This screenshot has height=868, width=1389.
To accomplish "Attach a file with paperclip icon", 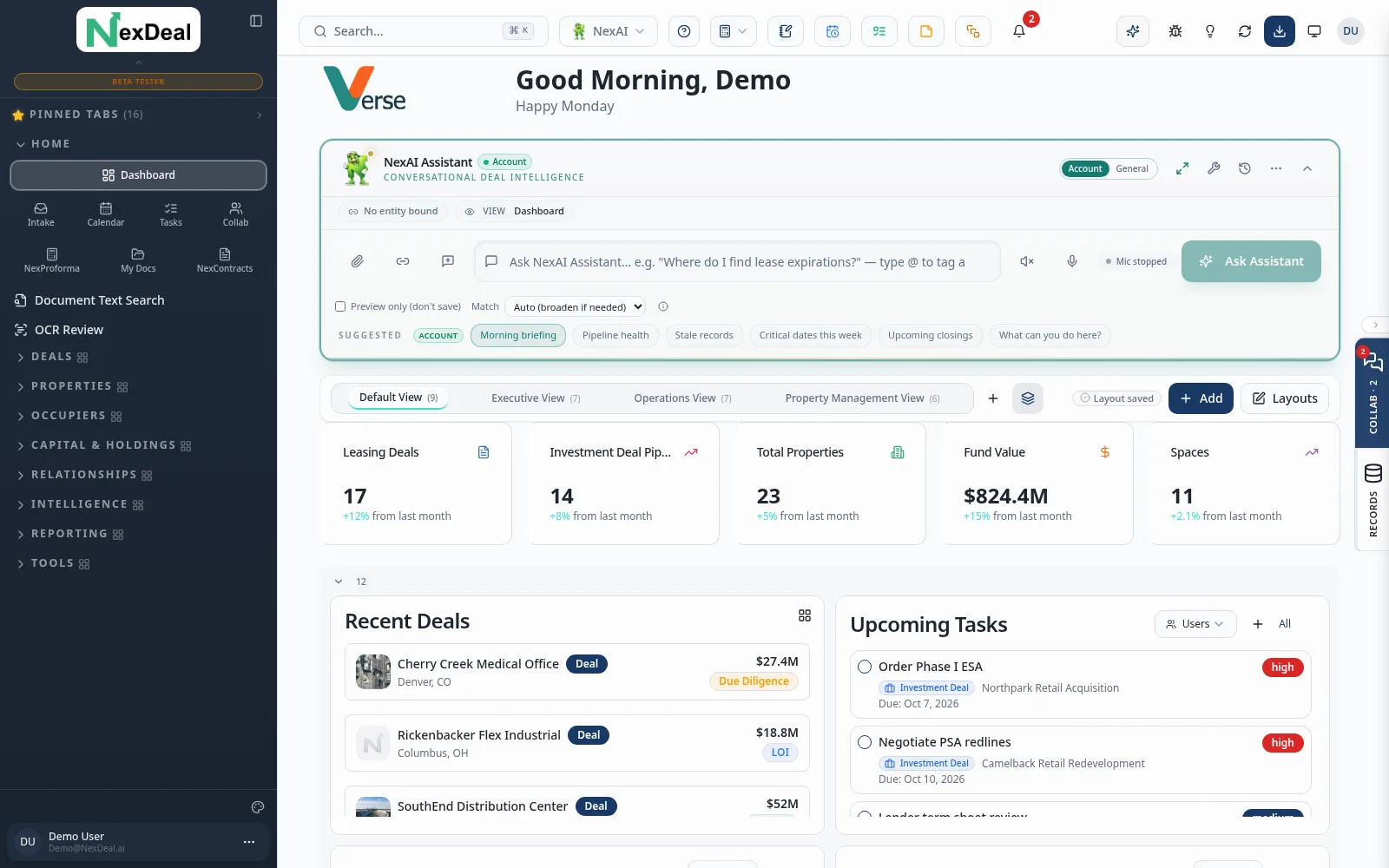I will tap(357, 261).
